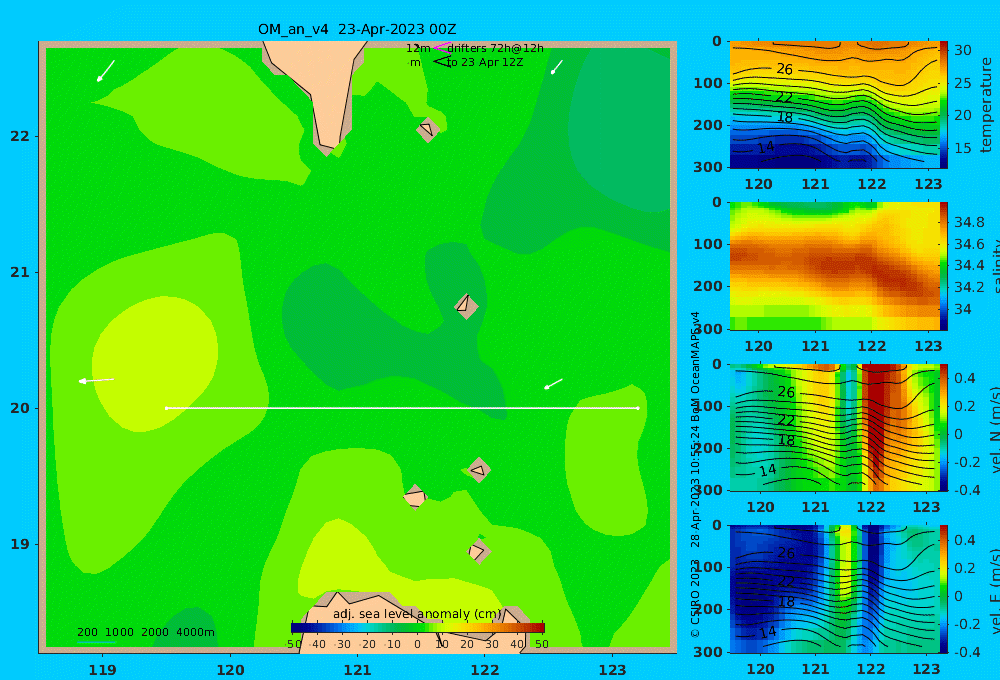The image size is (1000, 680).
Task: Click the -0.4 tick on vel. E colorbar
Action: [x=965, y=651]
